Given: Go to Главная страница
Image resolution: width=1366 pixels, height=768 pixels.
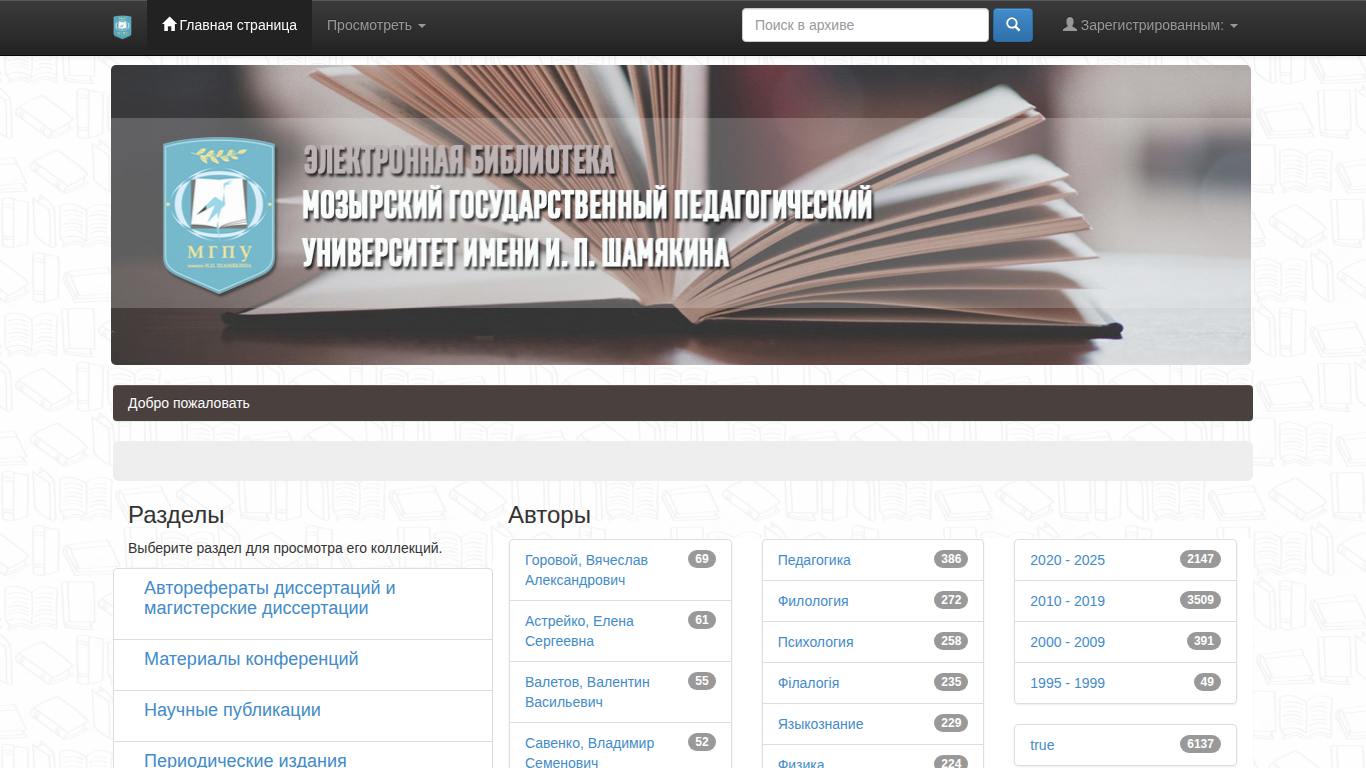Looking at the screenshot, I should tap(229, 25).
